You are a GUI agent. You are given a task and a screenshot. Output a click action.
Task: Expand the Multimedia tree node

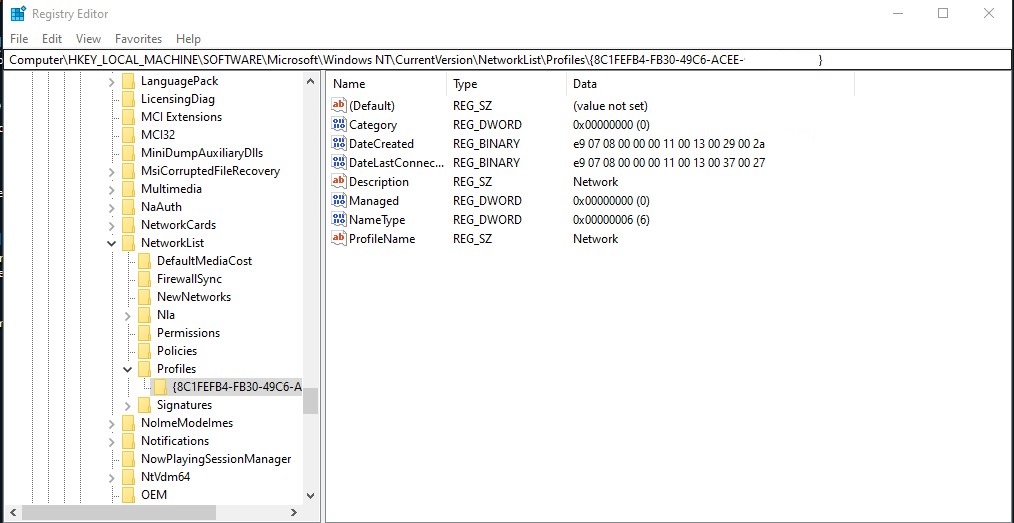[x=111, y=189]
